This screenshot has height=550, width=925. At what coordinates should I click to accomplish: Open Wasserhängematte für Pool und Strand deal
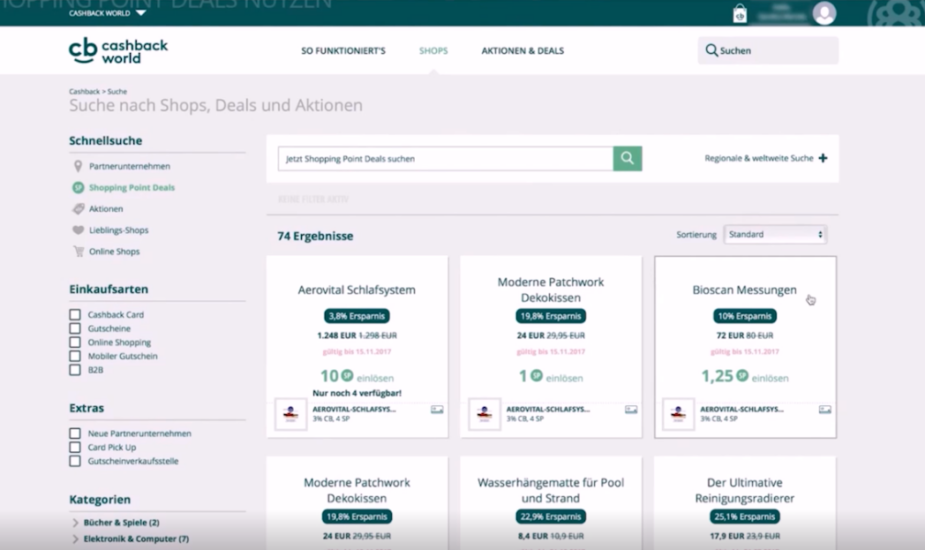[550, 490]
